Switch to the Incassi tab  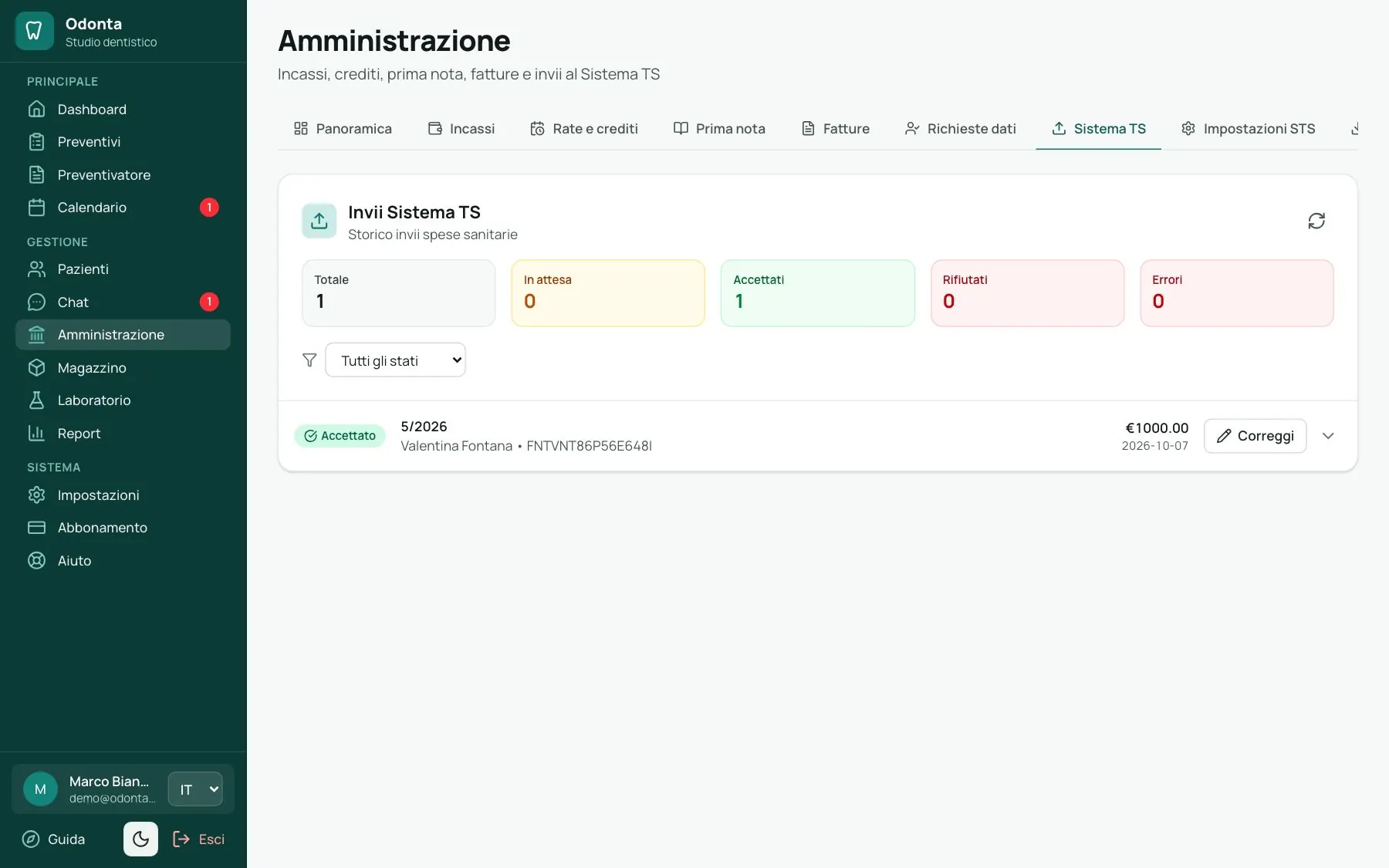461,129
